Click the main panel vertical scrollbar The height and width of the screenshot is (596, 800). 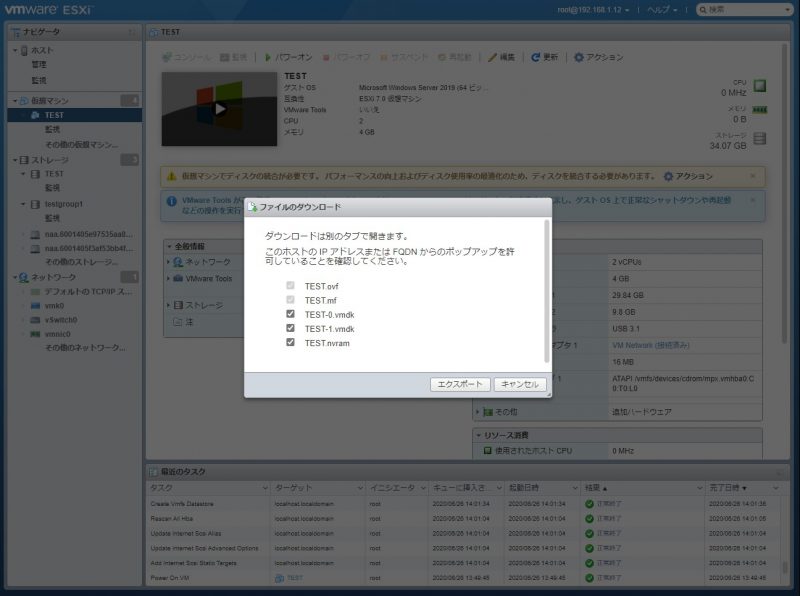pyautogui.click(x=785, y=194)
